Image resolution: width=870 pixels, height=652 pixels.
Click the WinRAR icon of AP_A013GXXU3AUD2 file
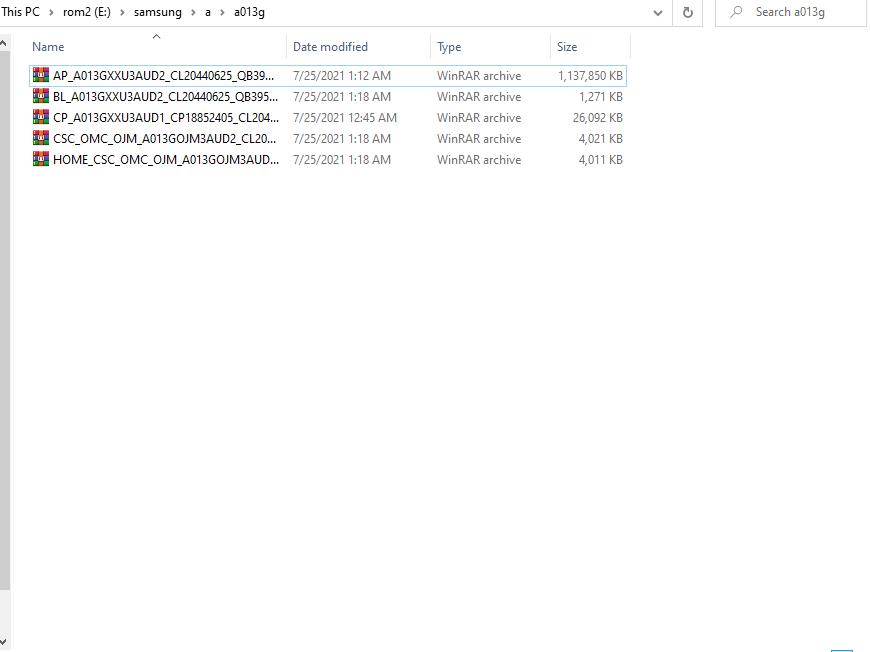click(x=41, y=75)
